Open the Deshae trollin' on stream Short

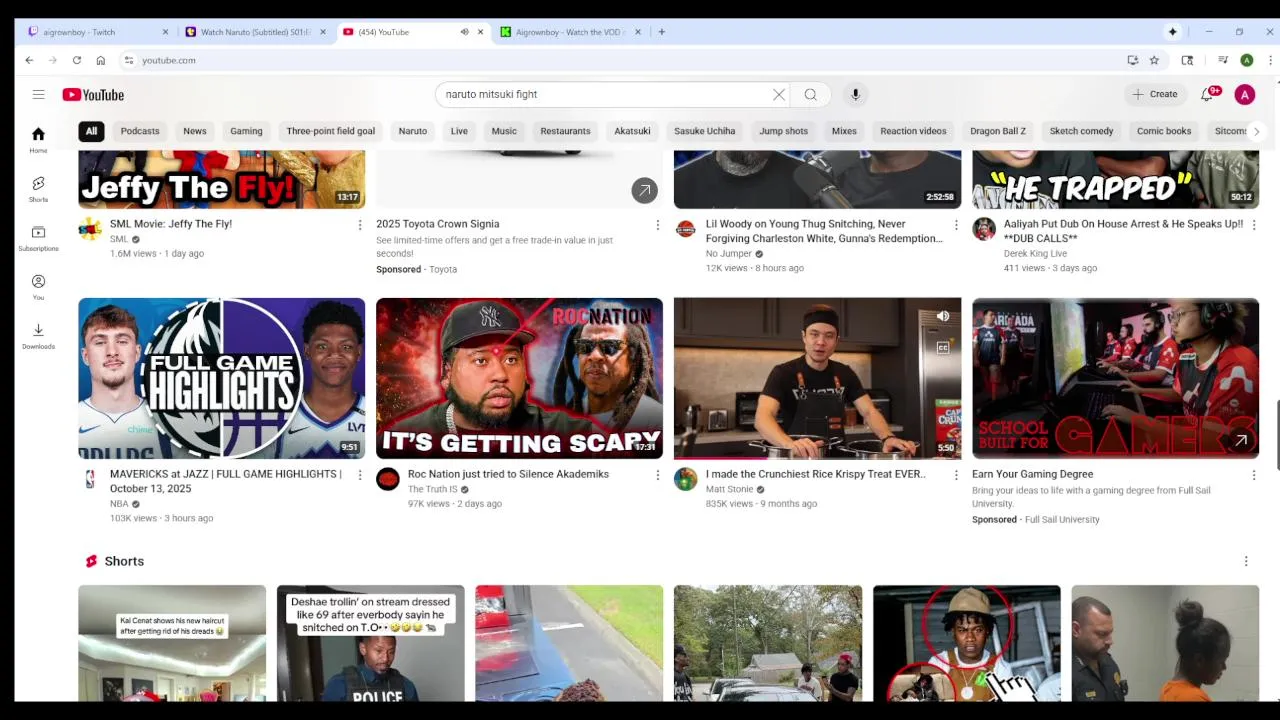[371, 642]
